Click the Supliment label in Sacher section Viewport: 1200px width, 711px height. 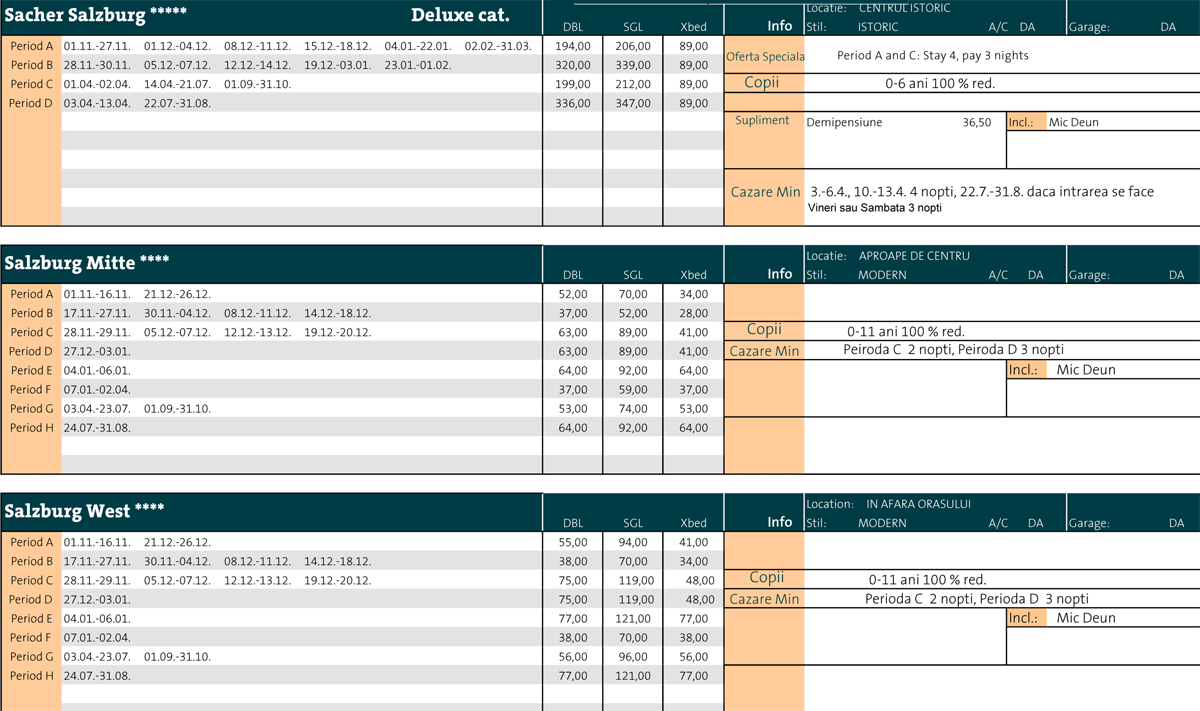(x=762, y=121)
